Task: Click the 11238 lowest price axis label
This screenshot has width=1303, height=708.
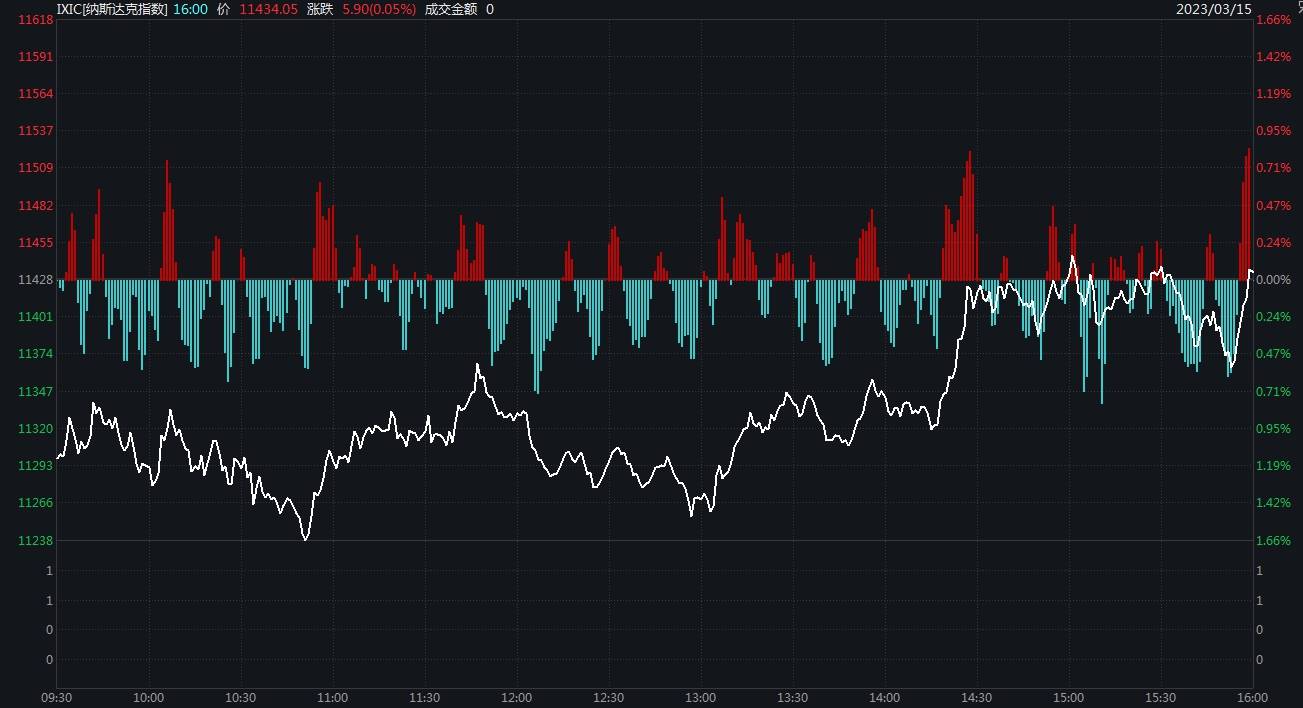Action: 36,541
